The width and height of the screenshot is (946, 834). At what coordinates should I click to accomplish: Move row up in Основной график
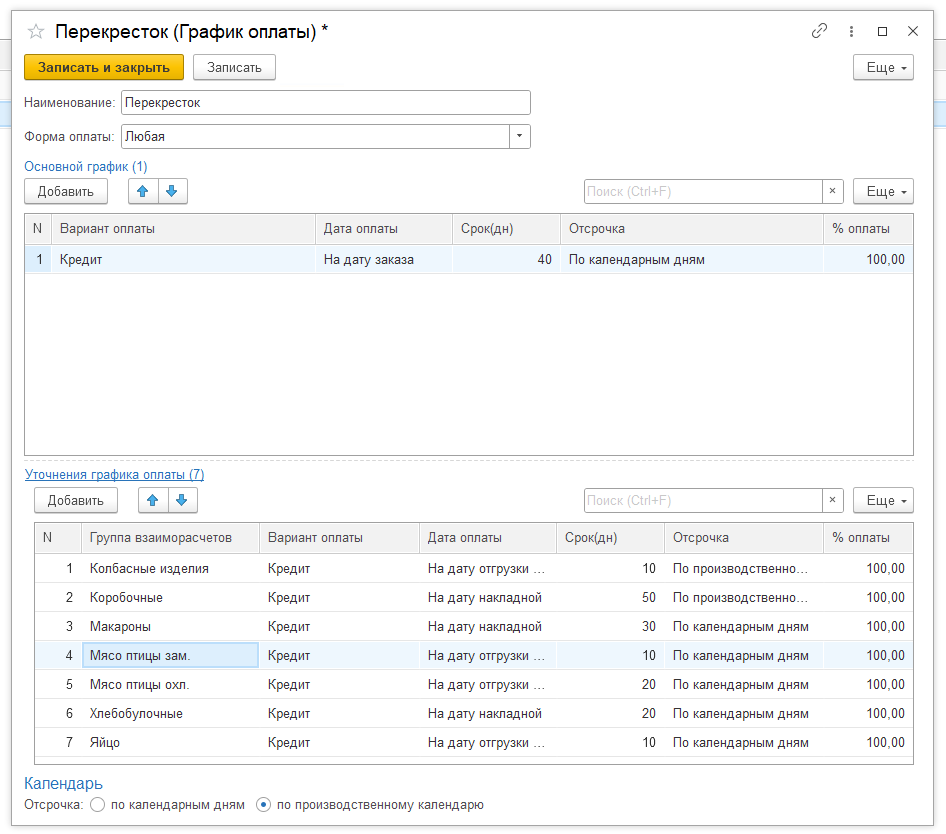pos(142,191)
